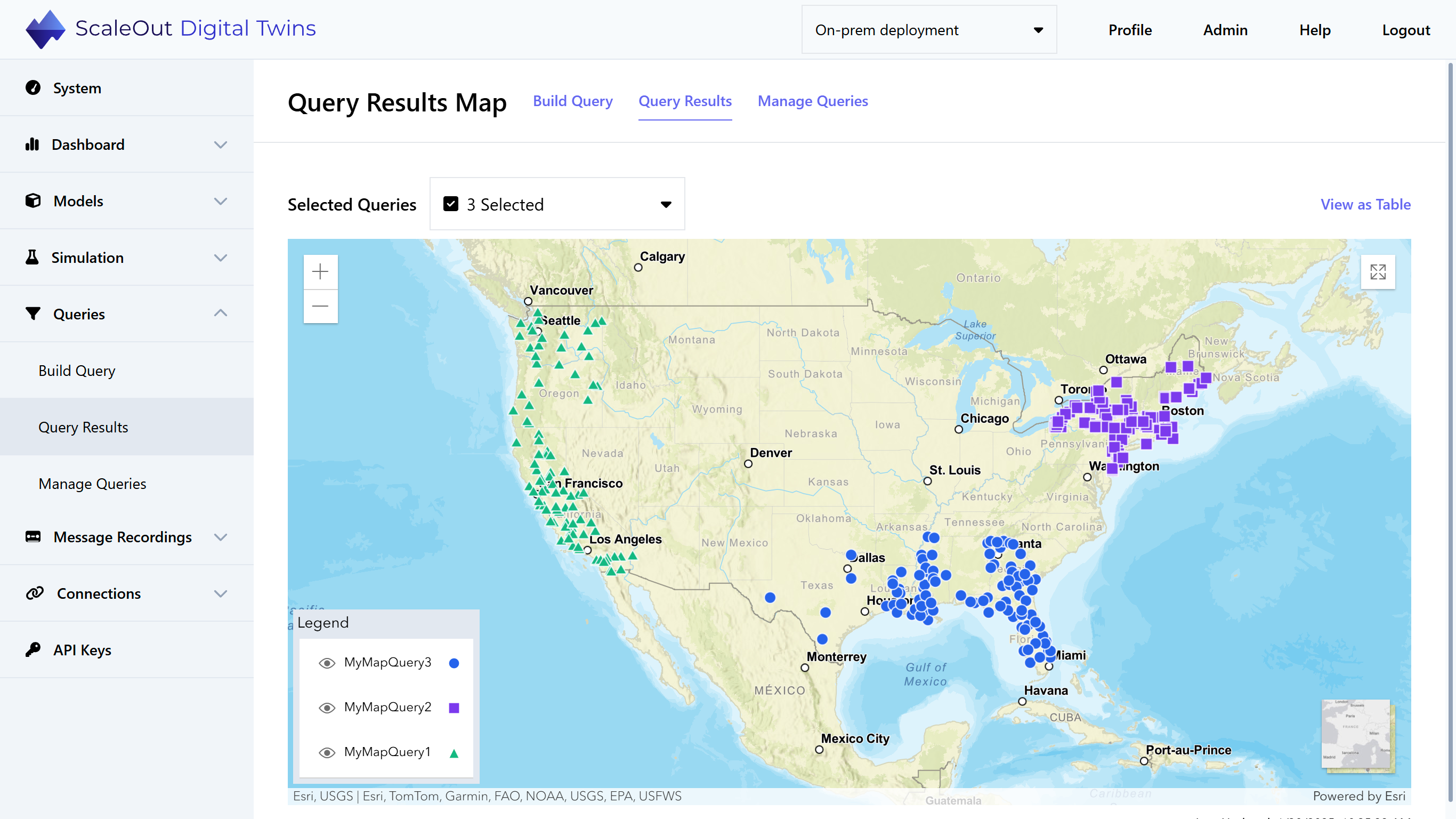
Task: Hide MyMapQuery3 layer using its eye icon
Action: coord(327,663)
